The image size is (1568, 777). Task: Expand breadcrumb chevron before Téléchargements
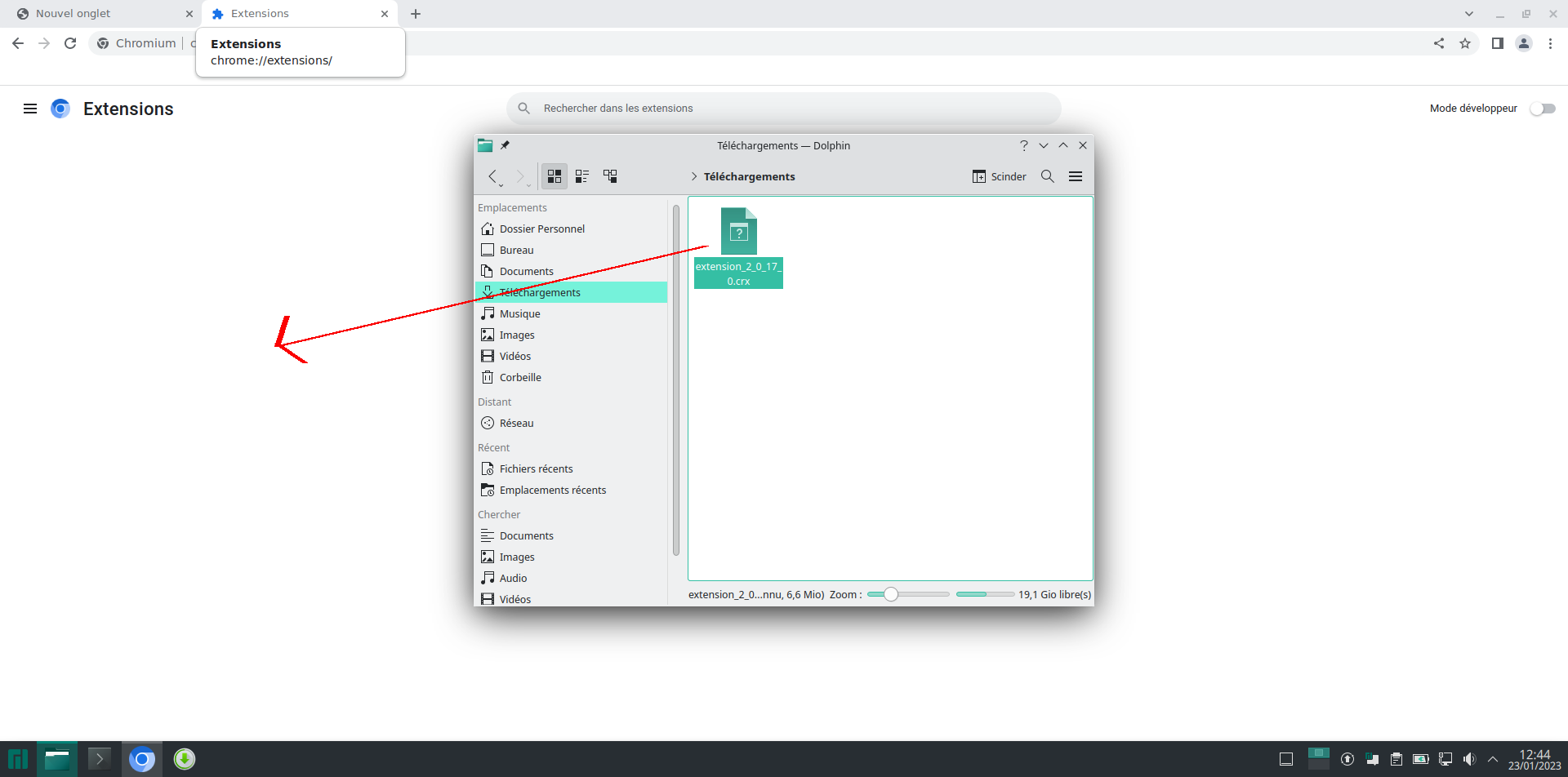[x=694, y=176]
